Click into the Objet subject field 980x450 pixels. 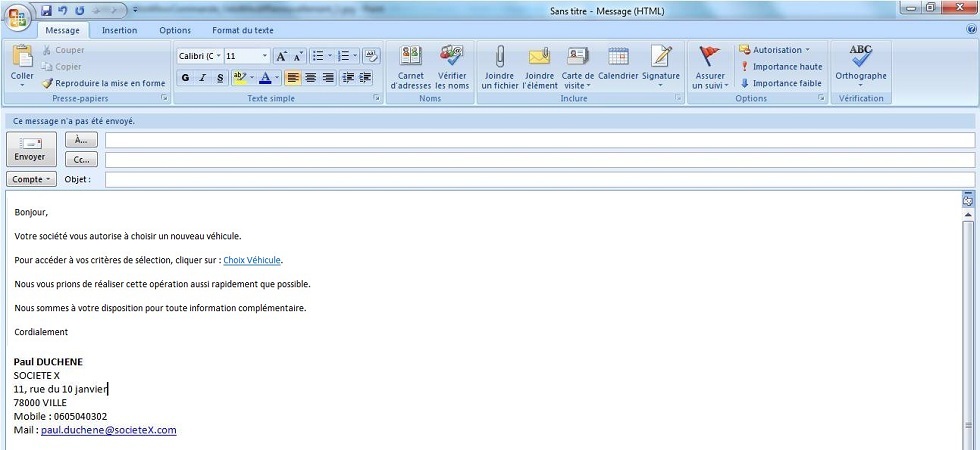(540, 180)
